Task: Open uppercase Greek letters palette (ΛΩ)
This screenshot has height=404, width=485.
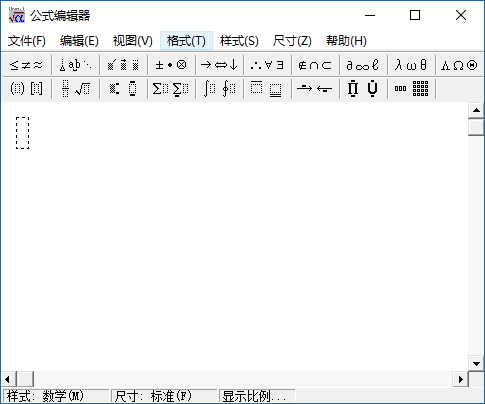Action: click(x=459, y=65)
